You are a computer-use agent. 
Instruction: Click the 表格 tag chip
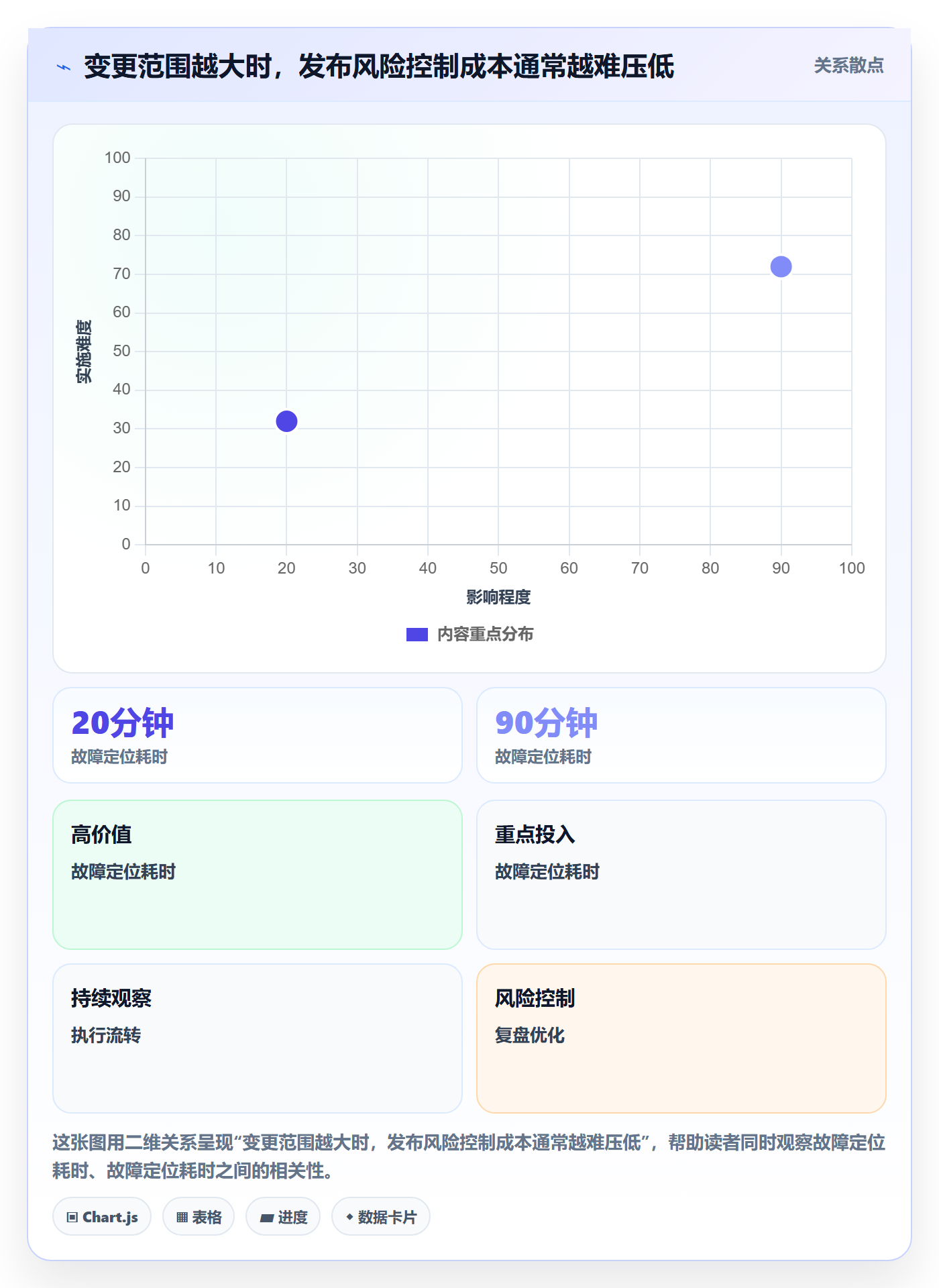pyautogui.click(x=199, y=1216)
